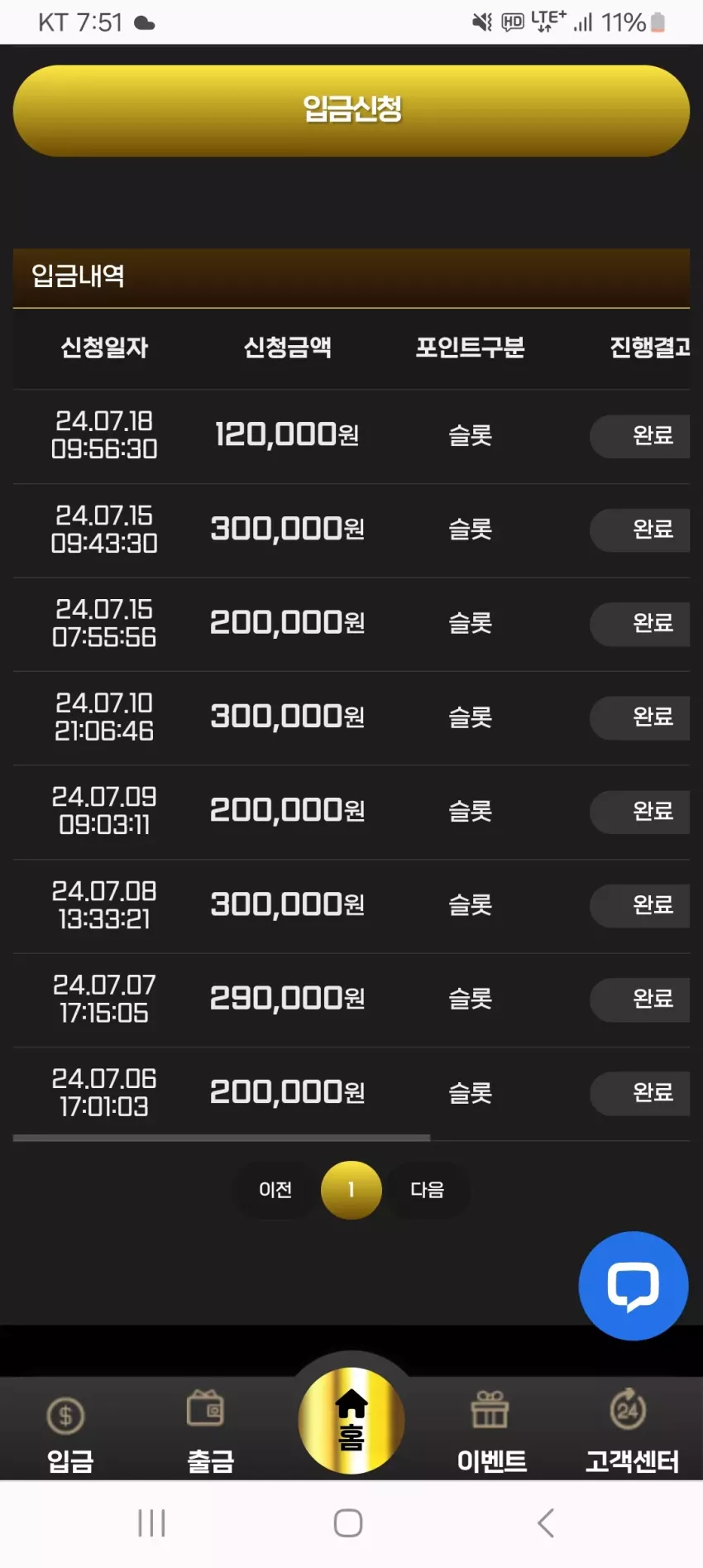This screenshot has width=703, height=1568.
Task: Select the 24.07.10 21:06:46 deposit row
Action: [x=351, y=717]
